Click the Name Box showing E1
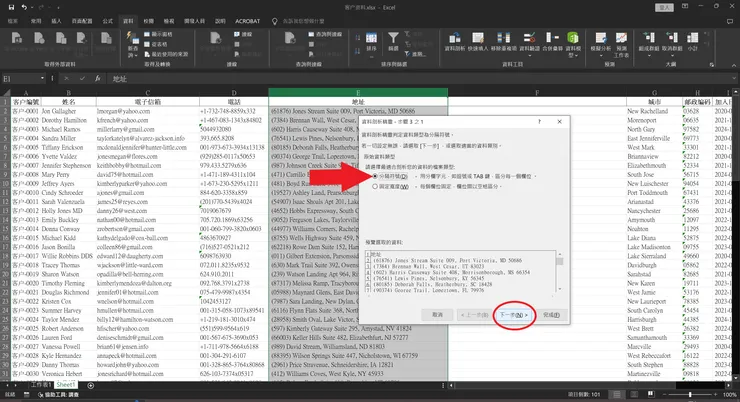 (20, 77)
